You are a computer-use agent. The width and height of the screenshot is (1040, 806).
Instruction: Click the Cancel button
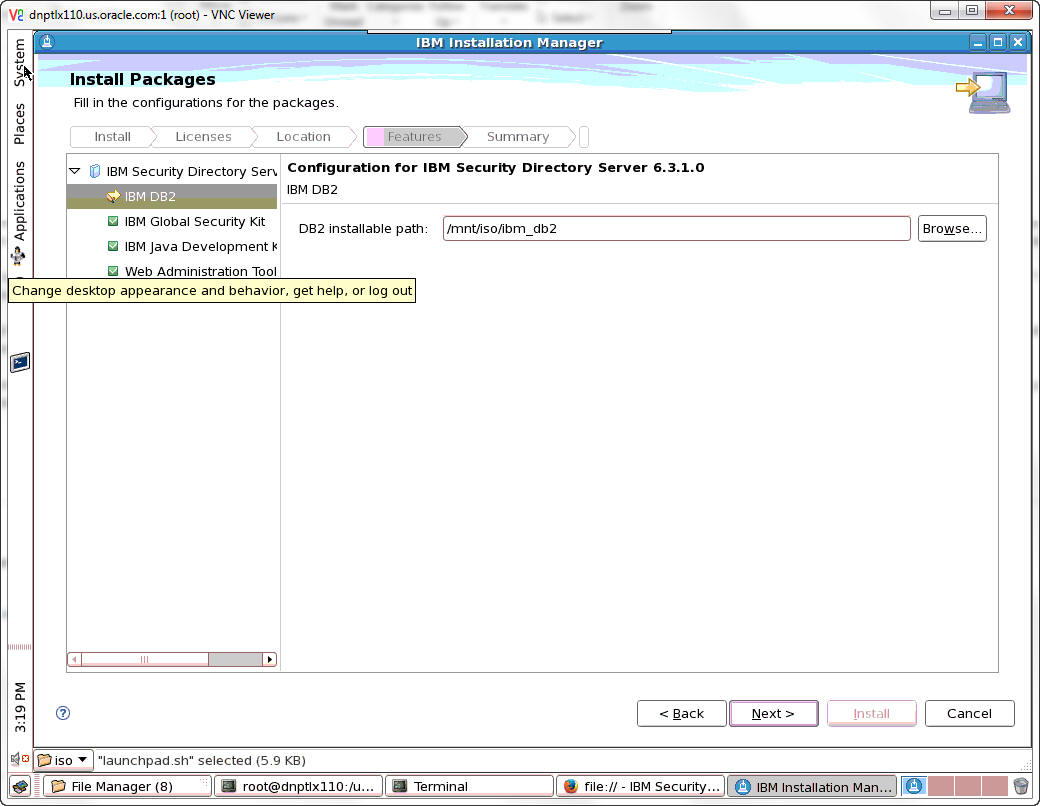click(970, 714)
